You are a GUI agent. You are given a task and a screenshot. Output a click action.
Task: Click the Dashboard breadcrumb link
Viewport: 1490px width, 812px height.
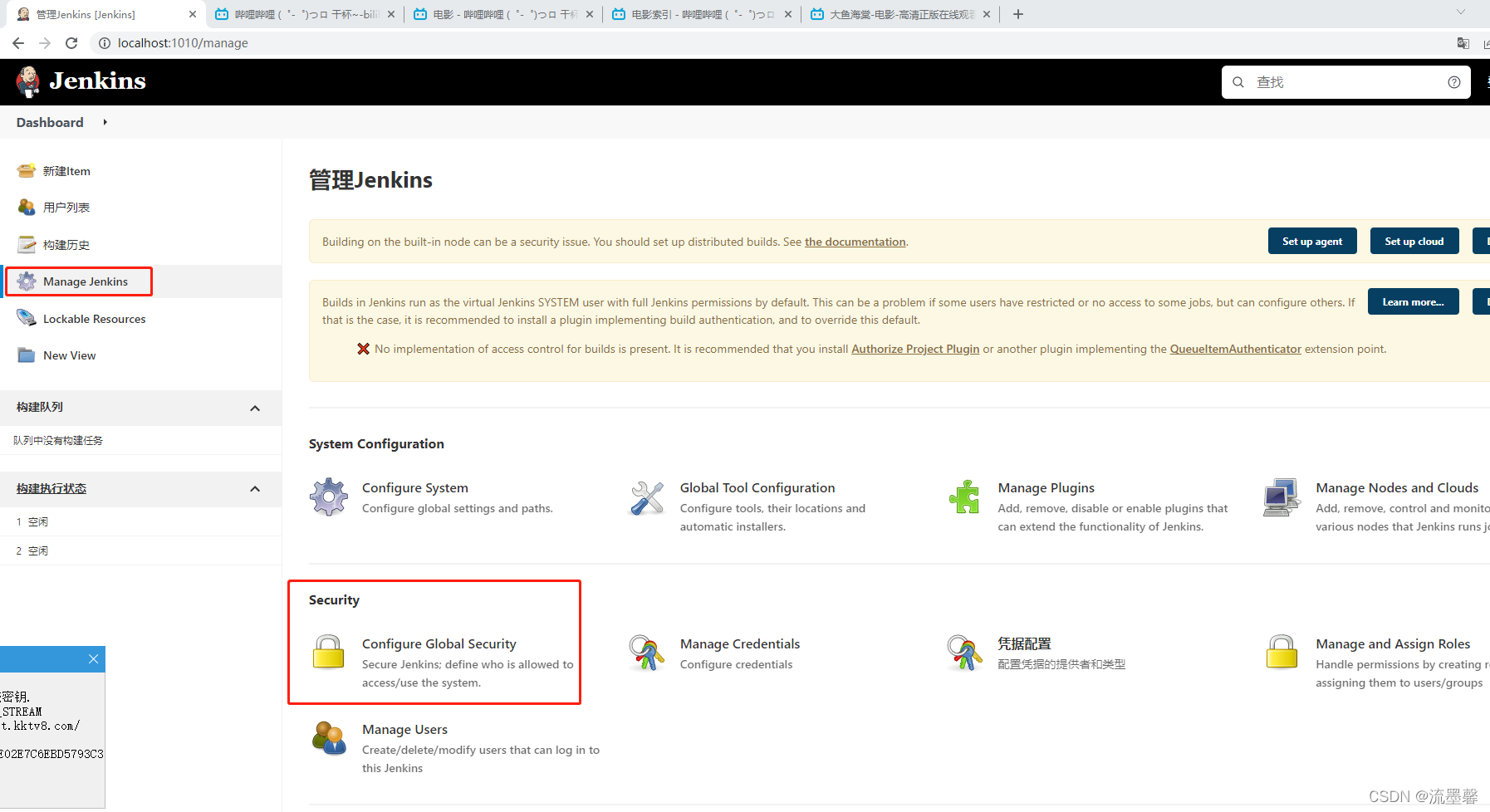50,122
